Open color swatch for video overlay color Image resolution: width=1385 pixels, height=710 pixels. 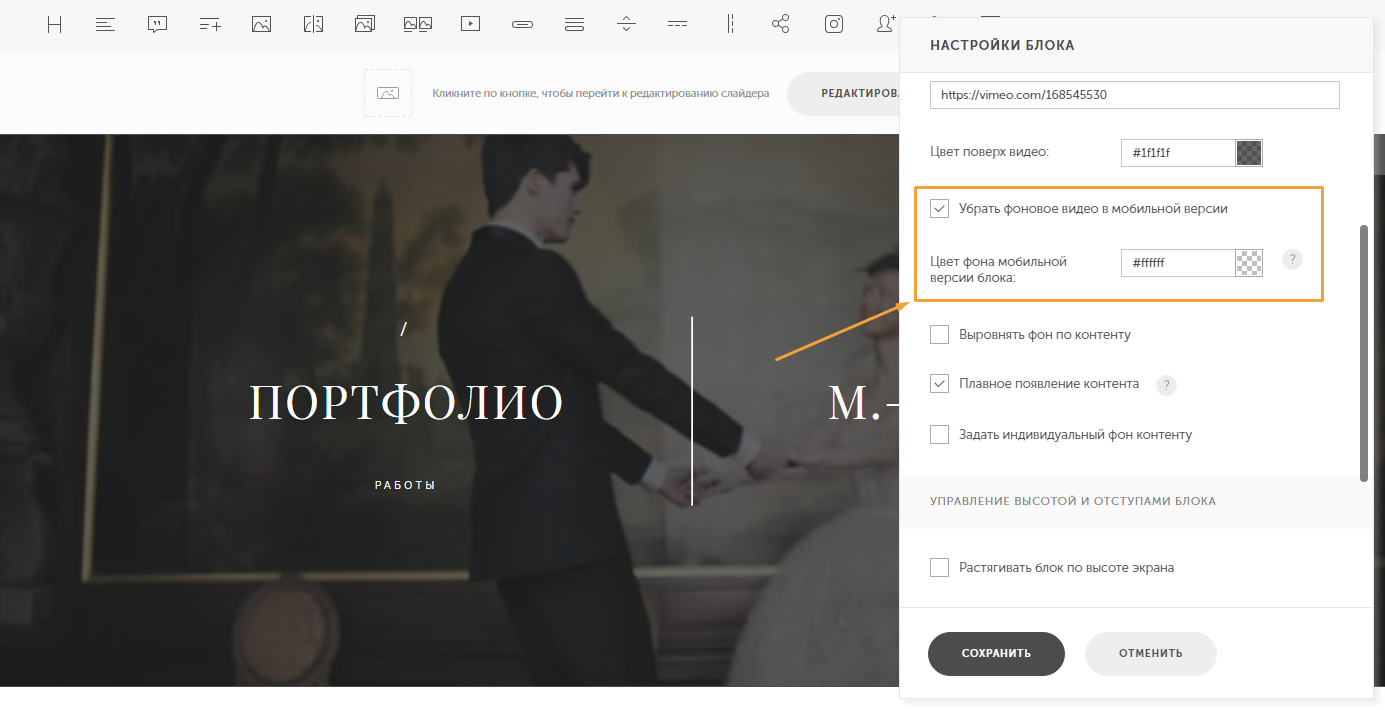1249,153
